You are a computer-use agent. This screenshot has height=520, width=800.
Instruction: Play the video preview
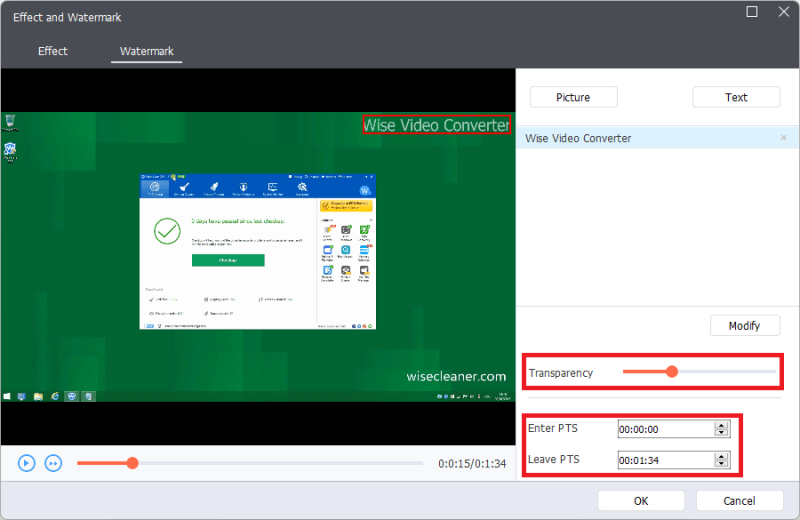coord(27,463)
